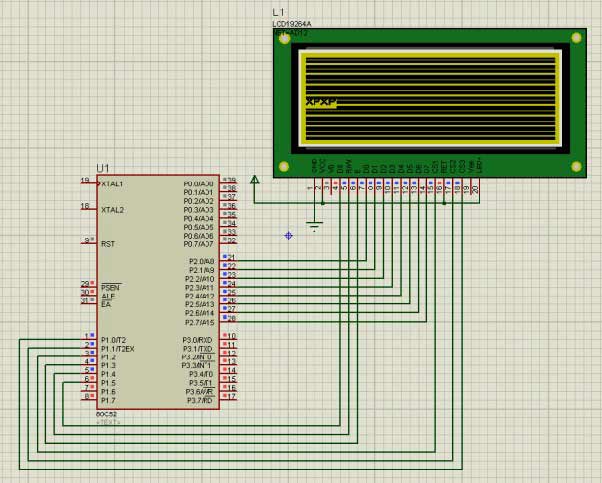Select the LCD19264A part name text
The image size is (602, 483).
tap(292, 24)
